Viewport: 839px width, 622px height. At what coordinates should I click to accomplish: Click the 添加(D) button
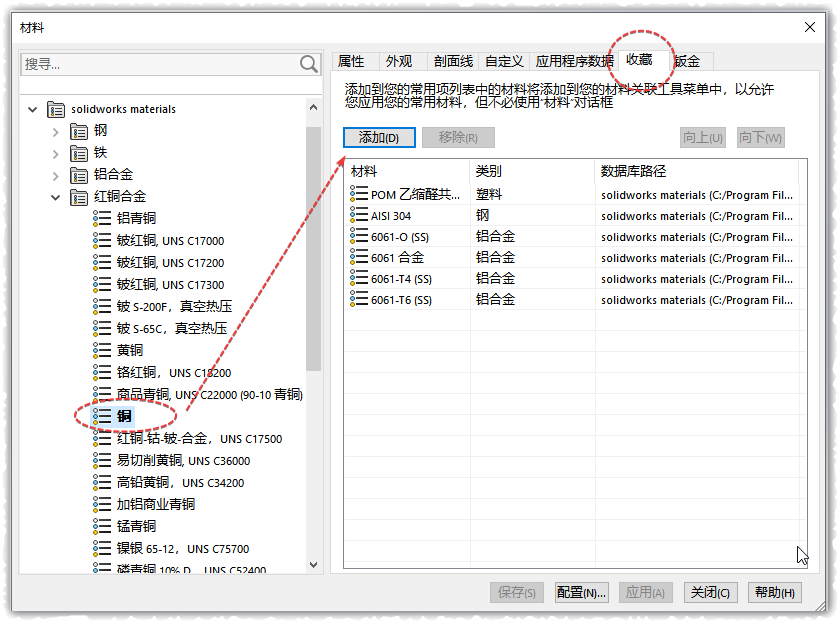click(379, 138)
